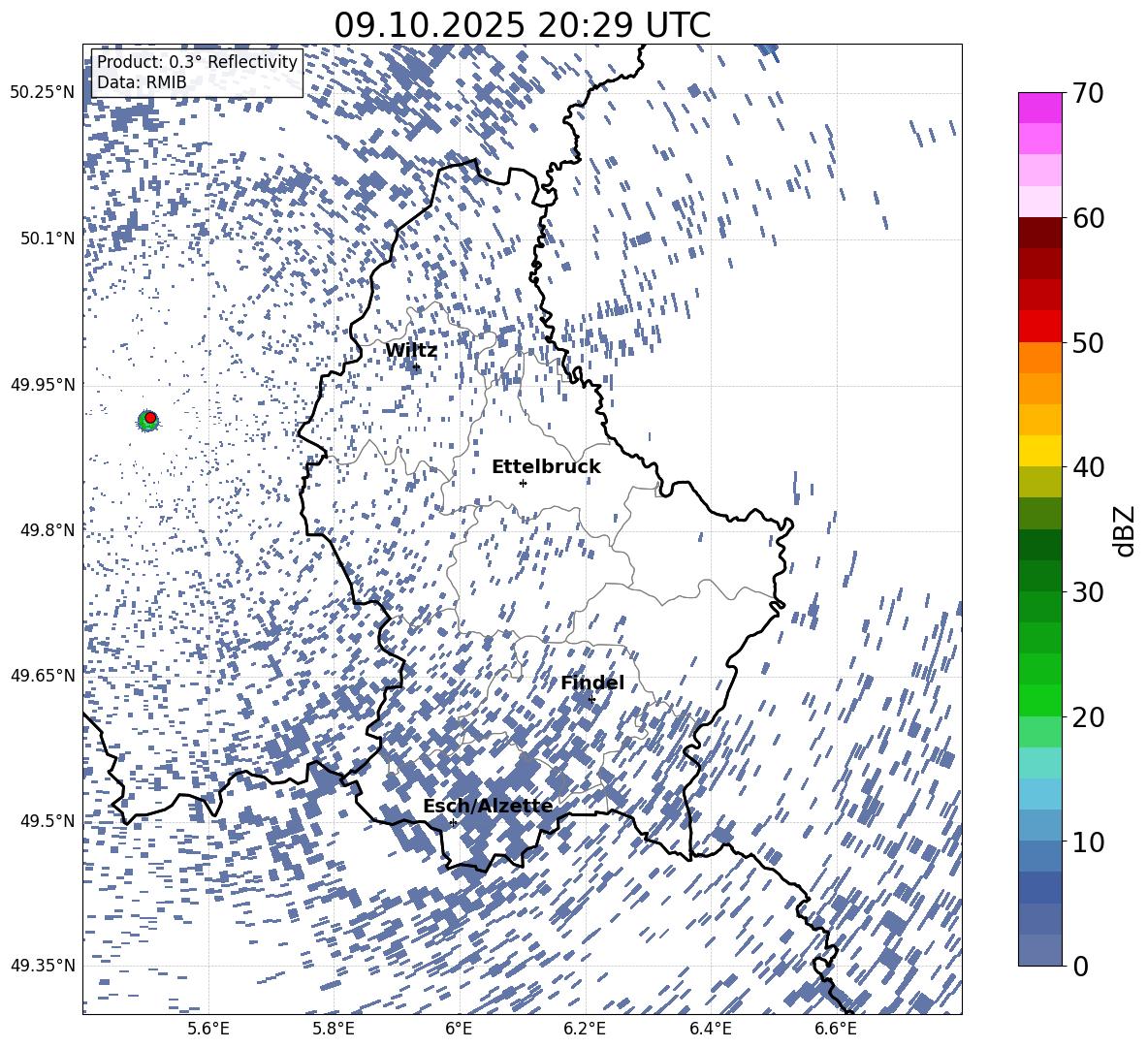Image resolution: width=1148 pixels, height=1048 pixels.
Task: Click the Product: 0.3° Reflectivity label
Action: (197, 62)
